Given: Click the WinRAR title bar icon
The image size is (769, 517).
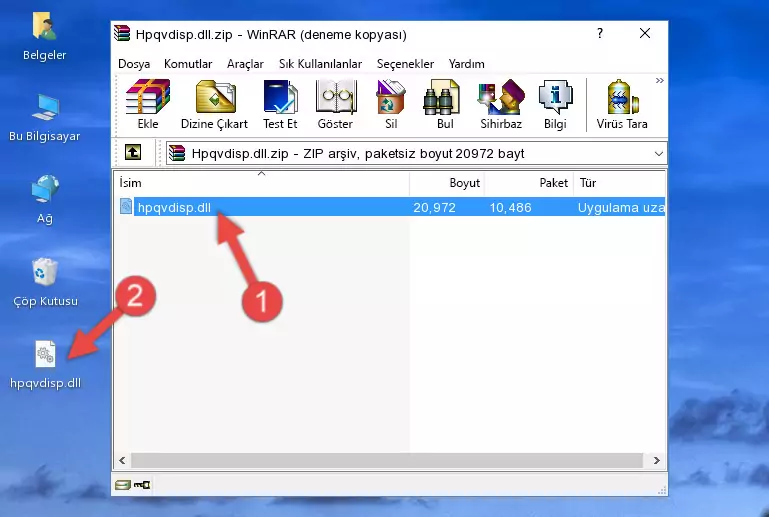Looking at the screenshot, I should coord(122,33).
